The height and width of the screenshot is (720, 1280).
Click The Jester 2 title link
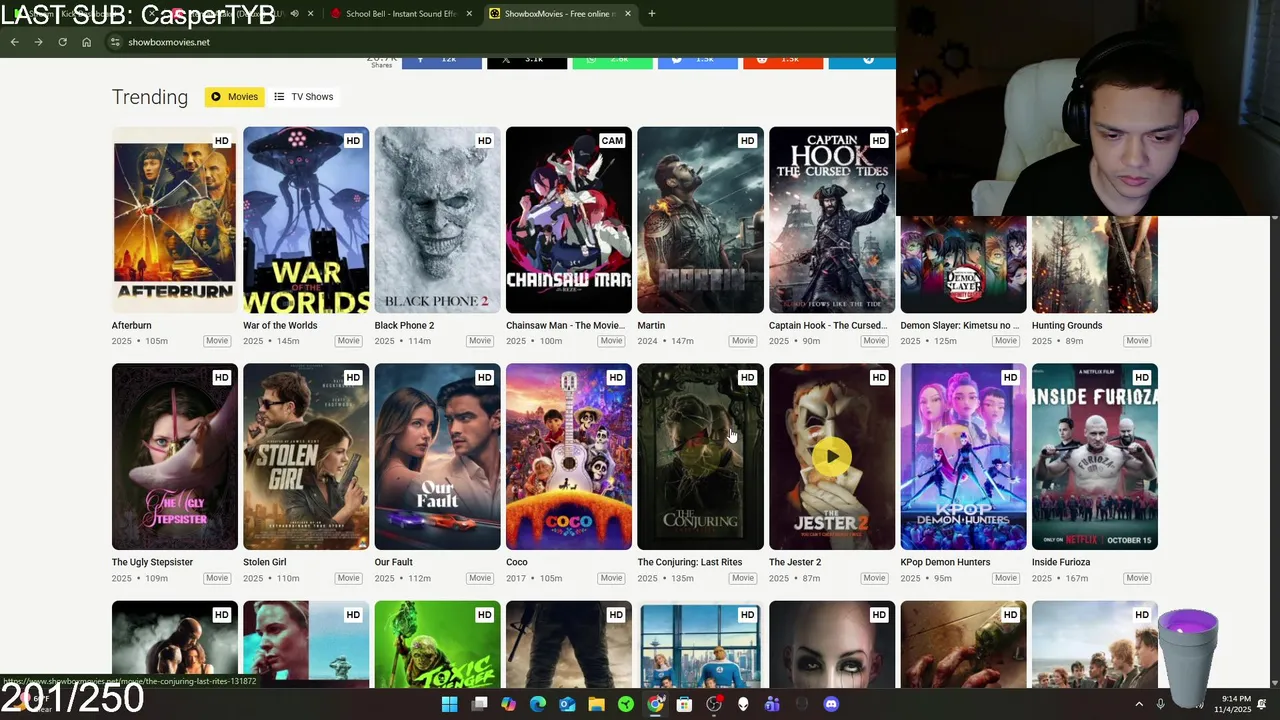795,562
